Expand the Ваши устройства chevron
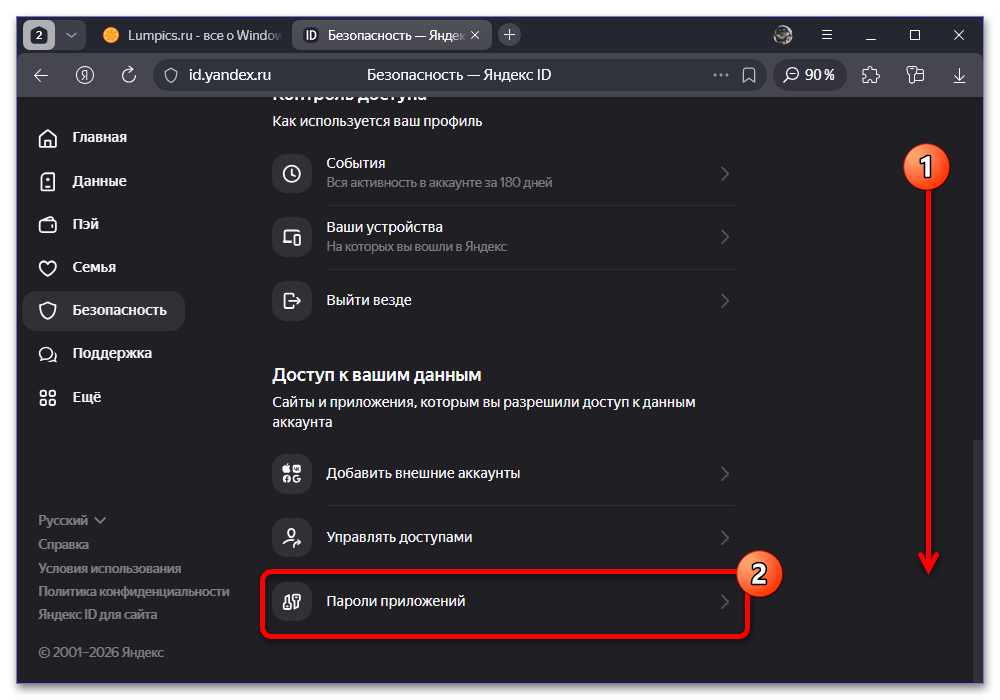The width and height of the screenshot is (1000, 700). pyautogui.click(x=724, y=237)
